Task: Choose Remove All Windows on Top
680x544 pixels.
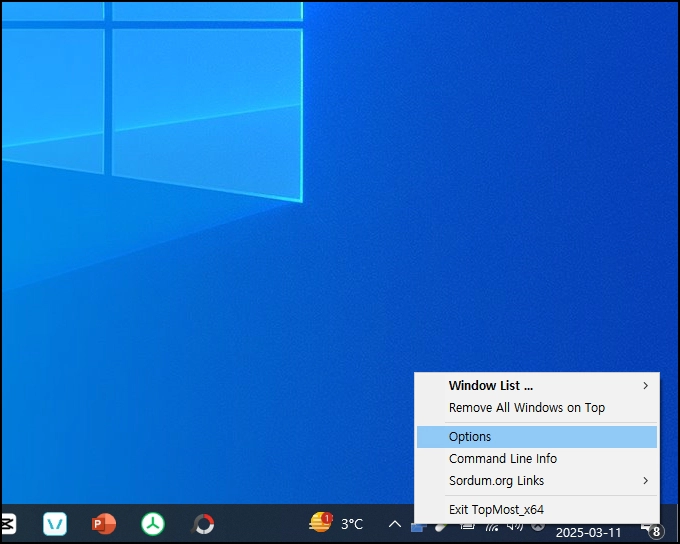Action: (x=537, y=408)
